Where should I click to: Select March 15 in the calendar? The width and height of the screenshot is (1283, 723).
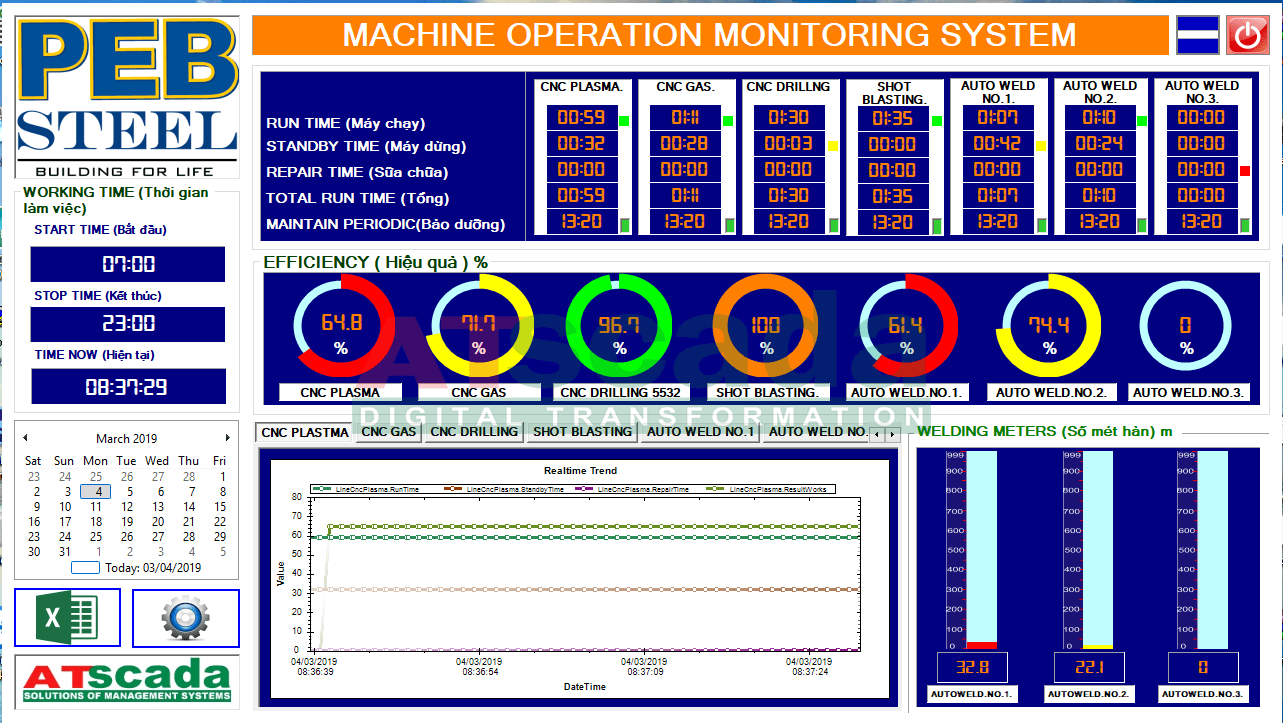pos(220,507)
